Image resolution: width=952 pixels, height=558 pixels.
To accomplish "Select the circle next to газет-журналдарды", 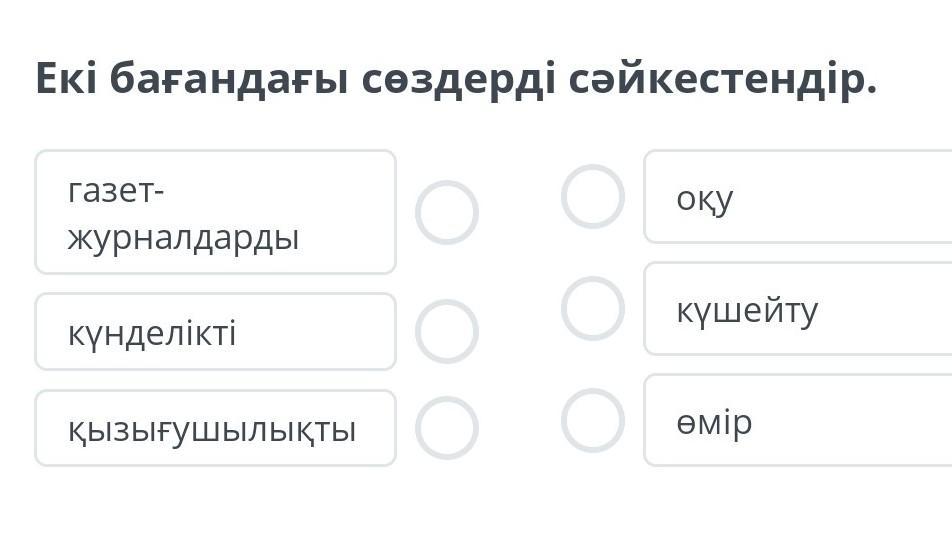I will coord(447,212).
